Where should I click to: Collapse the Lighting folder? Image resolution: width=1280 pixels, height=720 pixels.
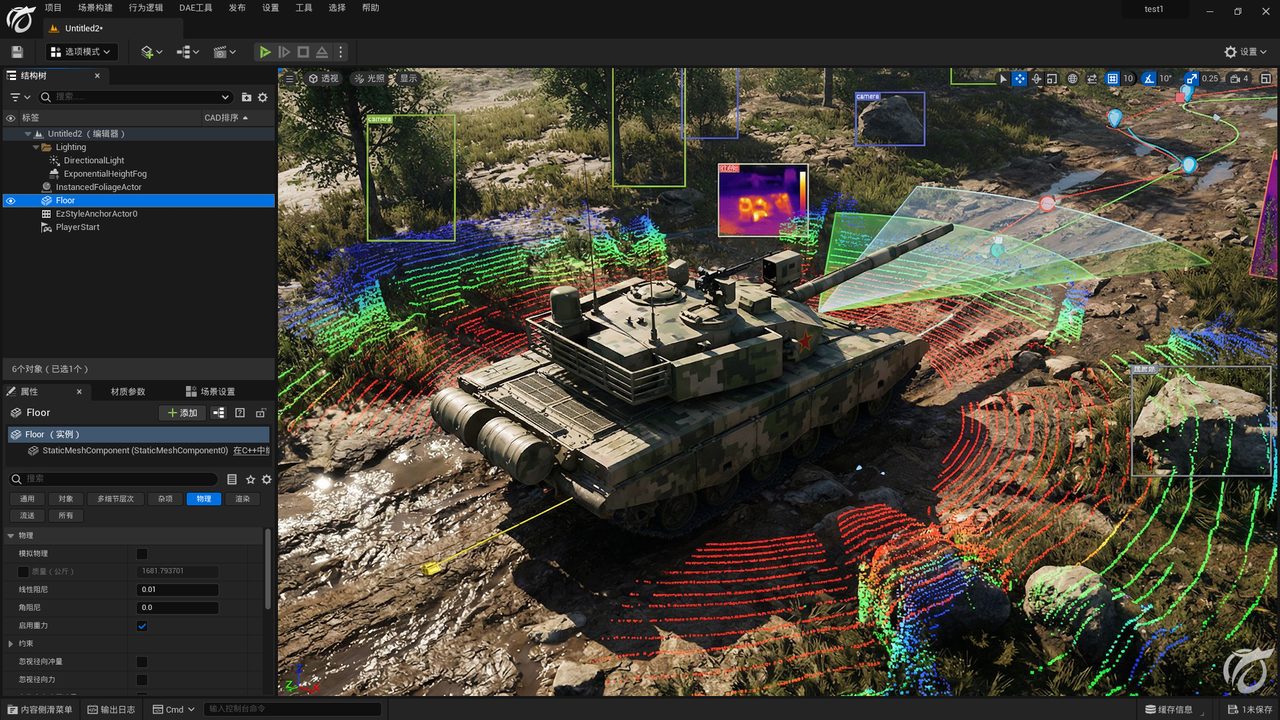pyautogui.click(x=35, y=147)
